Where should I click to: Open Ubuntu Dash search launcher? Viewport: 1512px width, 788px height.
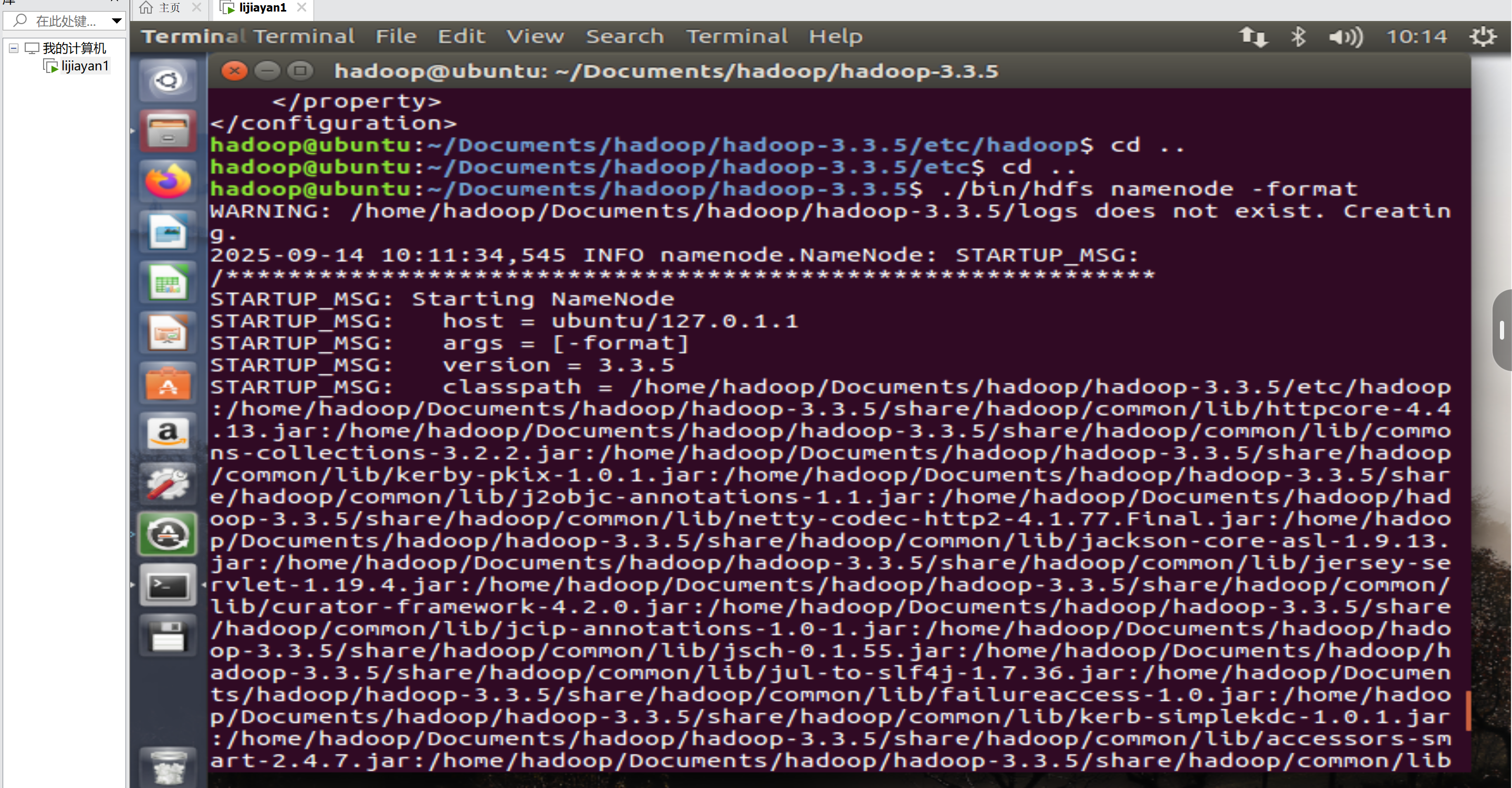point(168,80)
